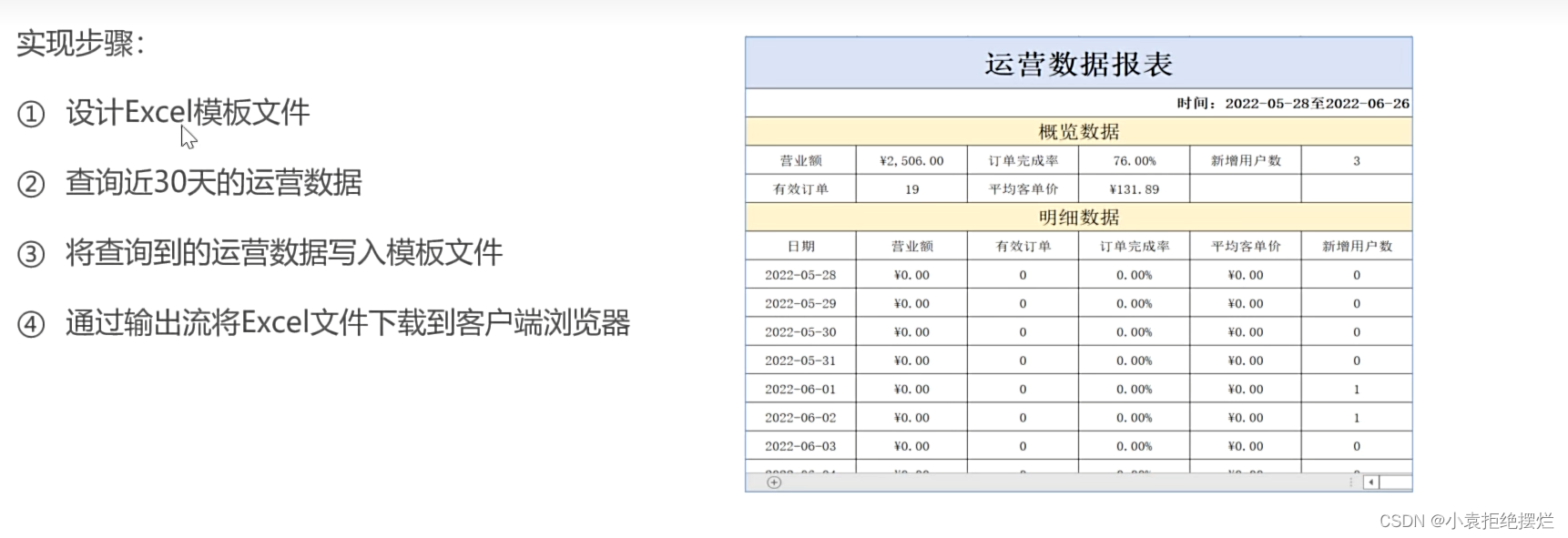Click the 查询近30天的运营数据 step text
This screenshot has height=538, width=1568.
214,182
